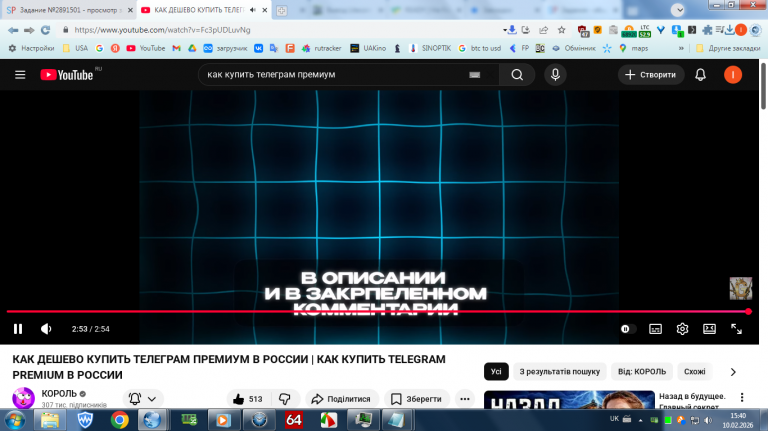
Task: Open the share page icon in address bar
Action: tap(543, 30)
